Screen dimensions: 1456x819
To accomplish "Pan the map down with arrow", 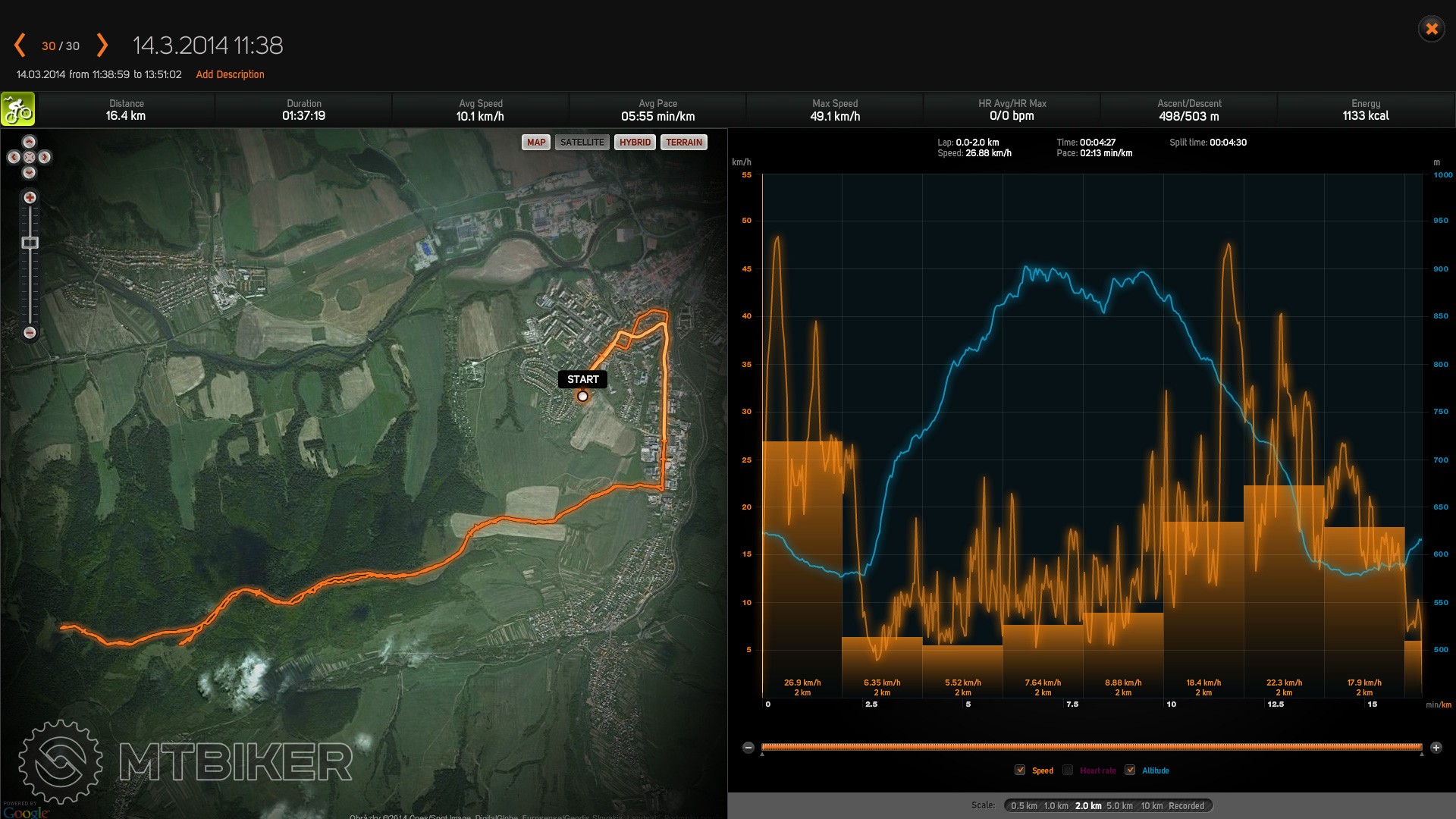I will click(x=29, y=173).
